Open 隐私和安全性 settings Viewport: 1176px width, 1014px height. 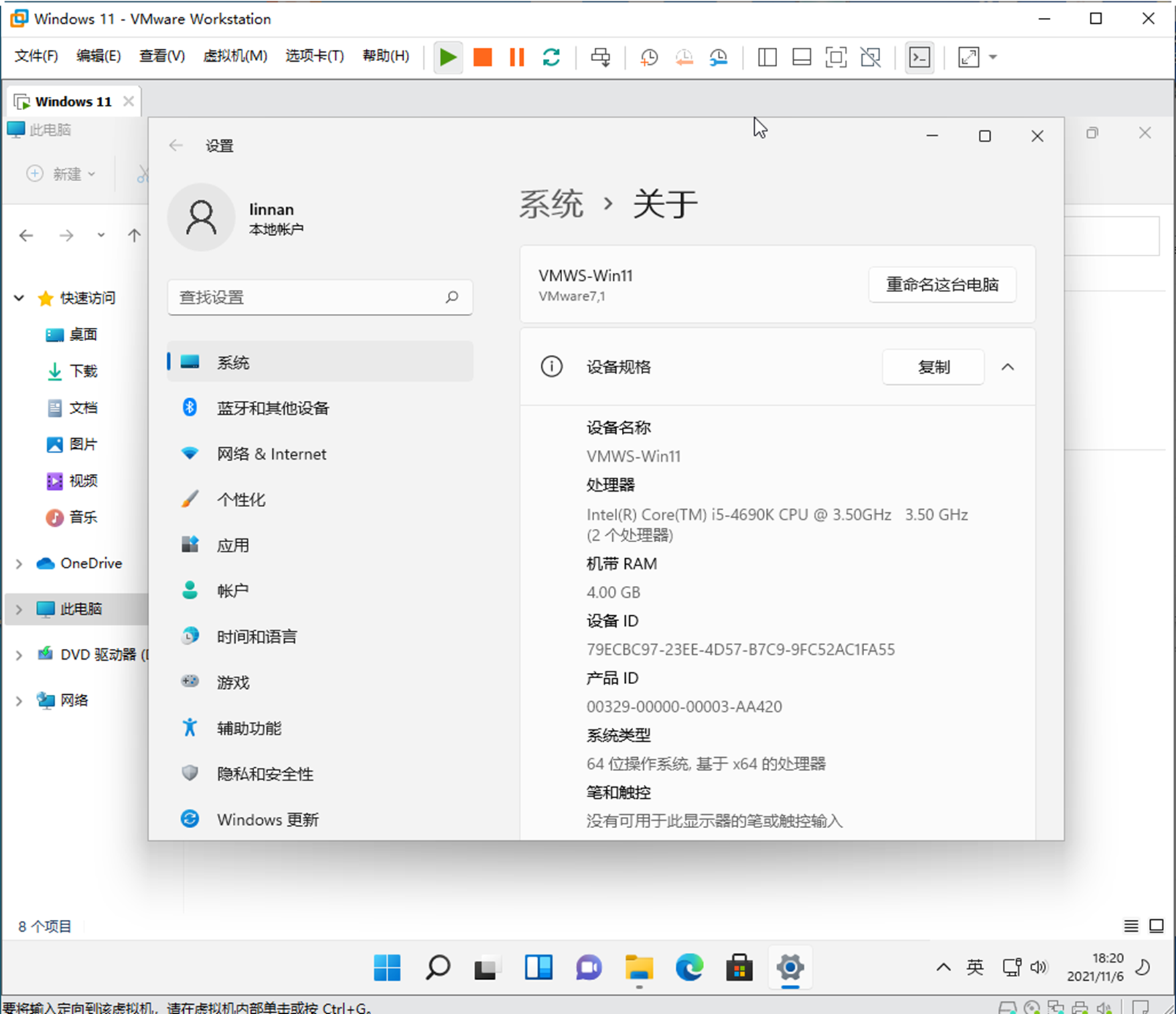pos(320,773)
